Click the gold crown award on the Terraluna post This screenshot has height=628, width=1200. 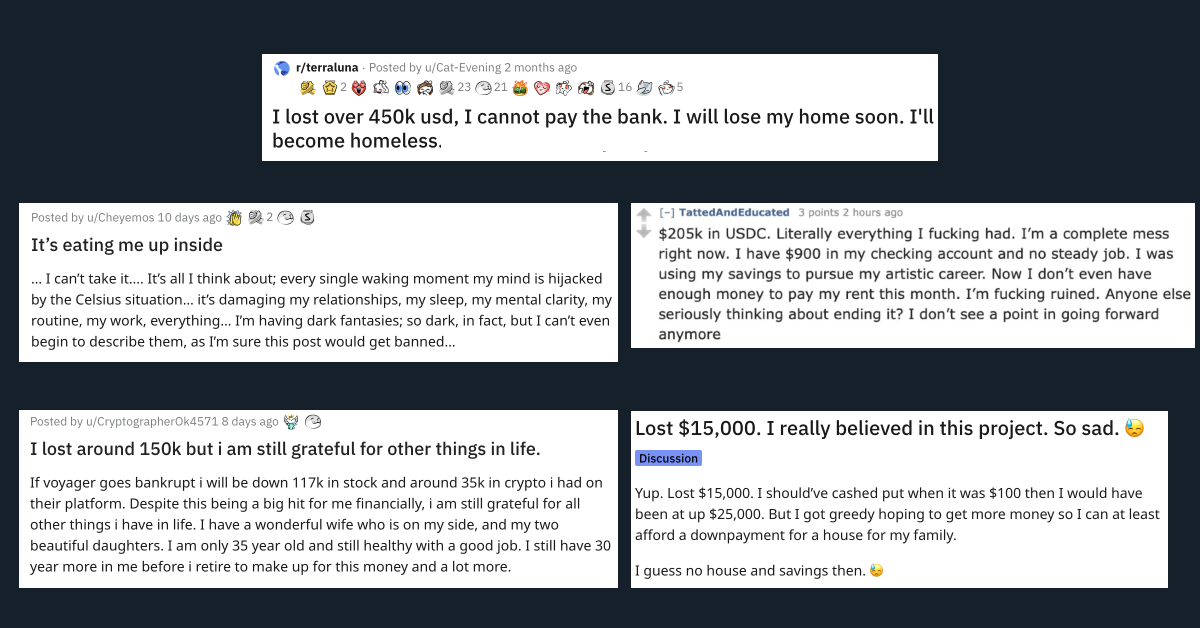329,88
